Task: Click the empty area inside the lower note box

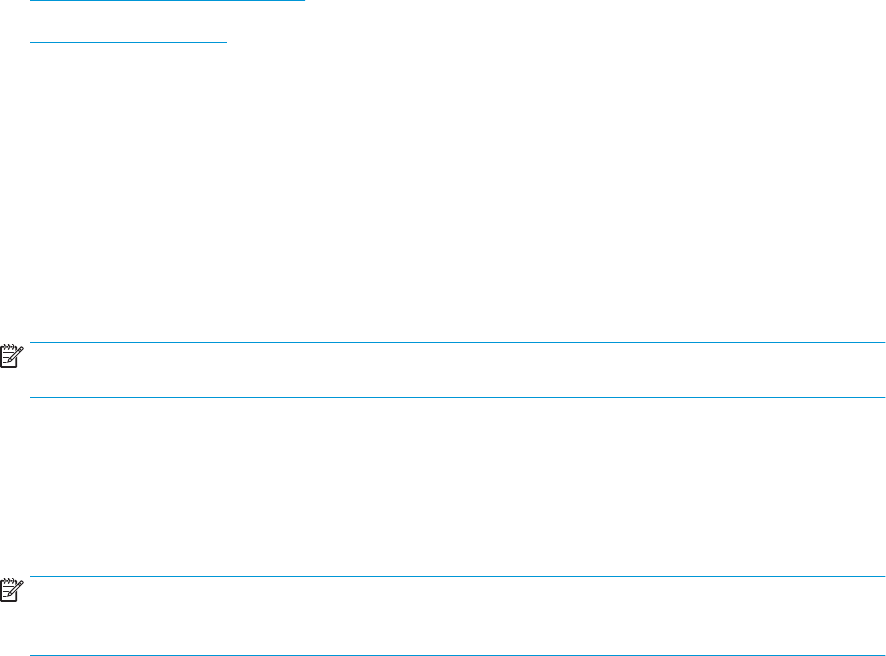Action: pos(457,616)
